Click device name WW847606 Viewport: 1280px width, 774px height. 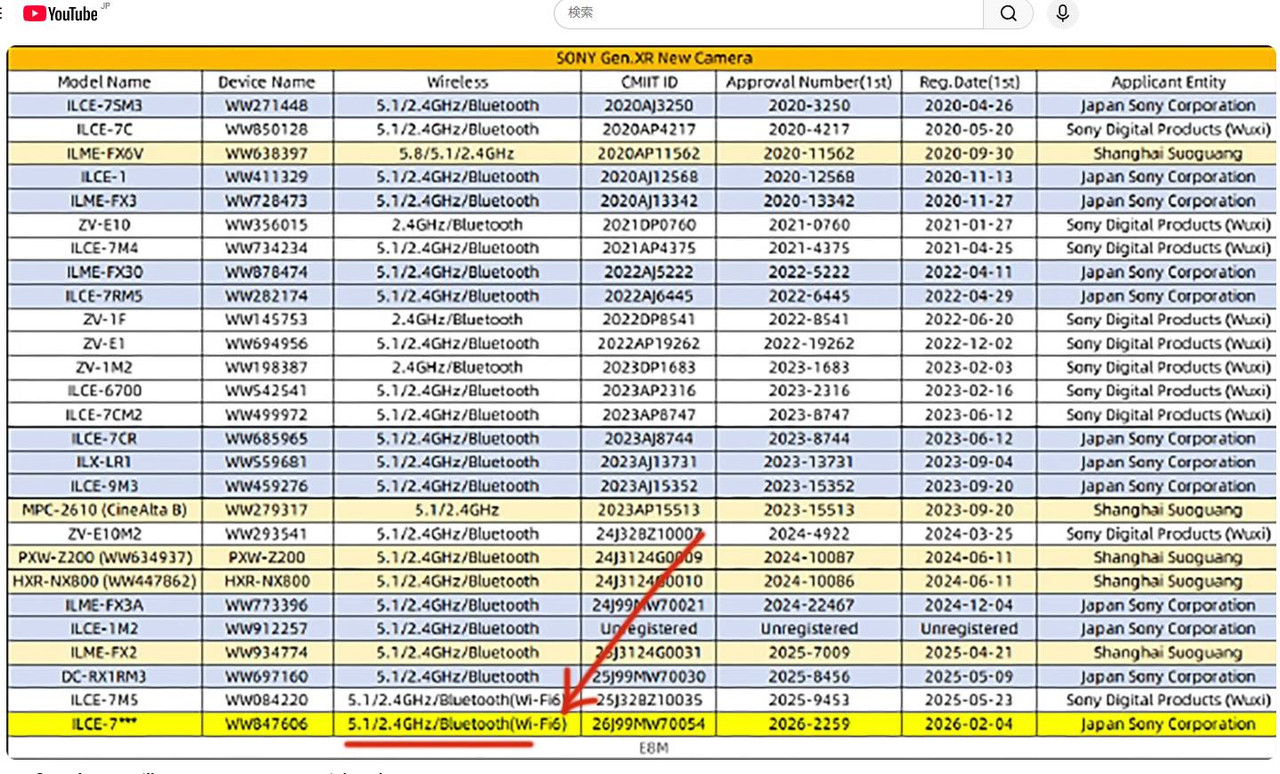(x=267, y=724)
